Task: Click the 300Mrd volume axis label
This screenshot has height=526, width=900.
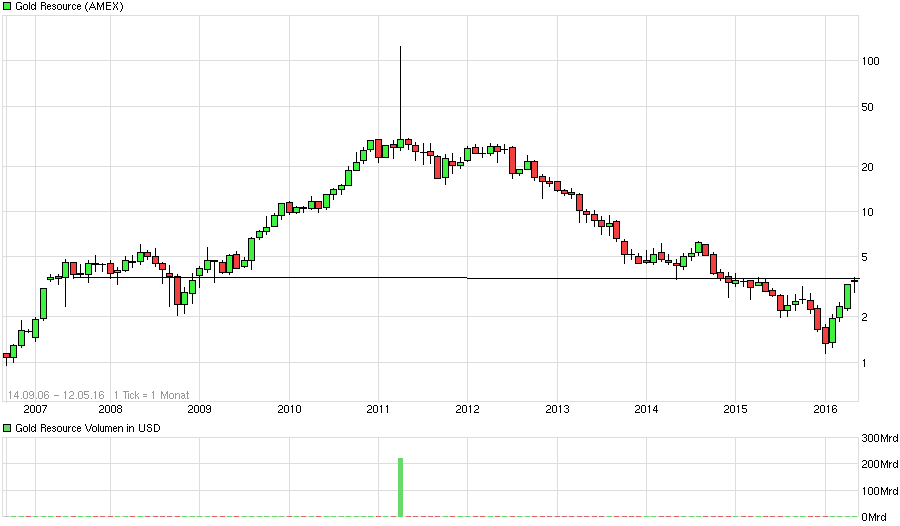Action: click(876, 438)
